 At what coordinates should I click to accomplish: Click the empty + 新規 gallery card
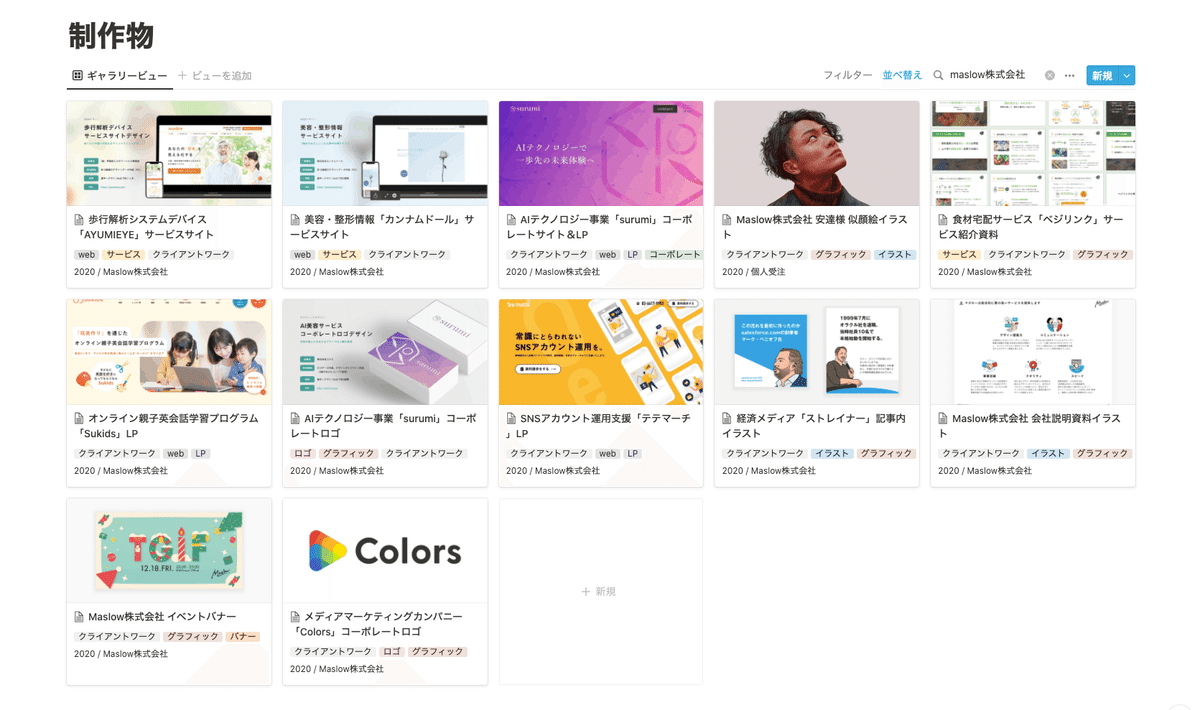click(x=601, y=592)
